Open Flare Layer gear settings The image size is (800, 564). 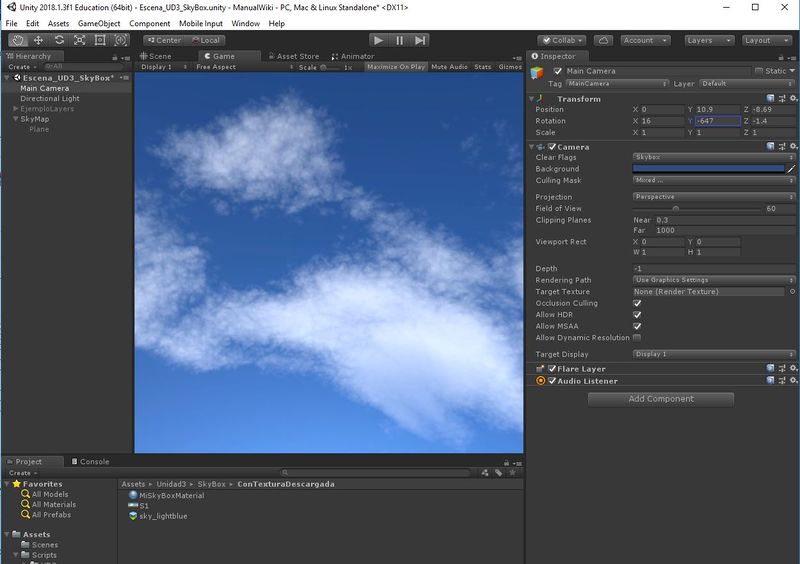tap(793, 368)
